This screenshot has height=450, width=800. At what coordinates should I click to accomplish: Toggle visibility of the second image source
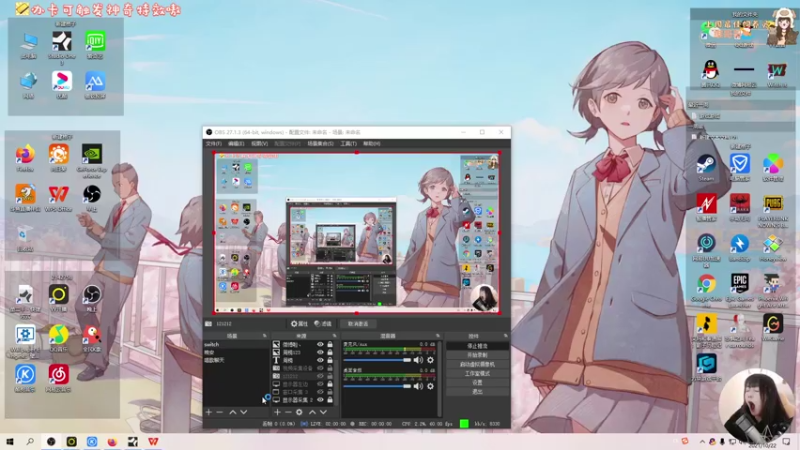point(320,352)
